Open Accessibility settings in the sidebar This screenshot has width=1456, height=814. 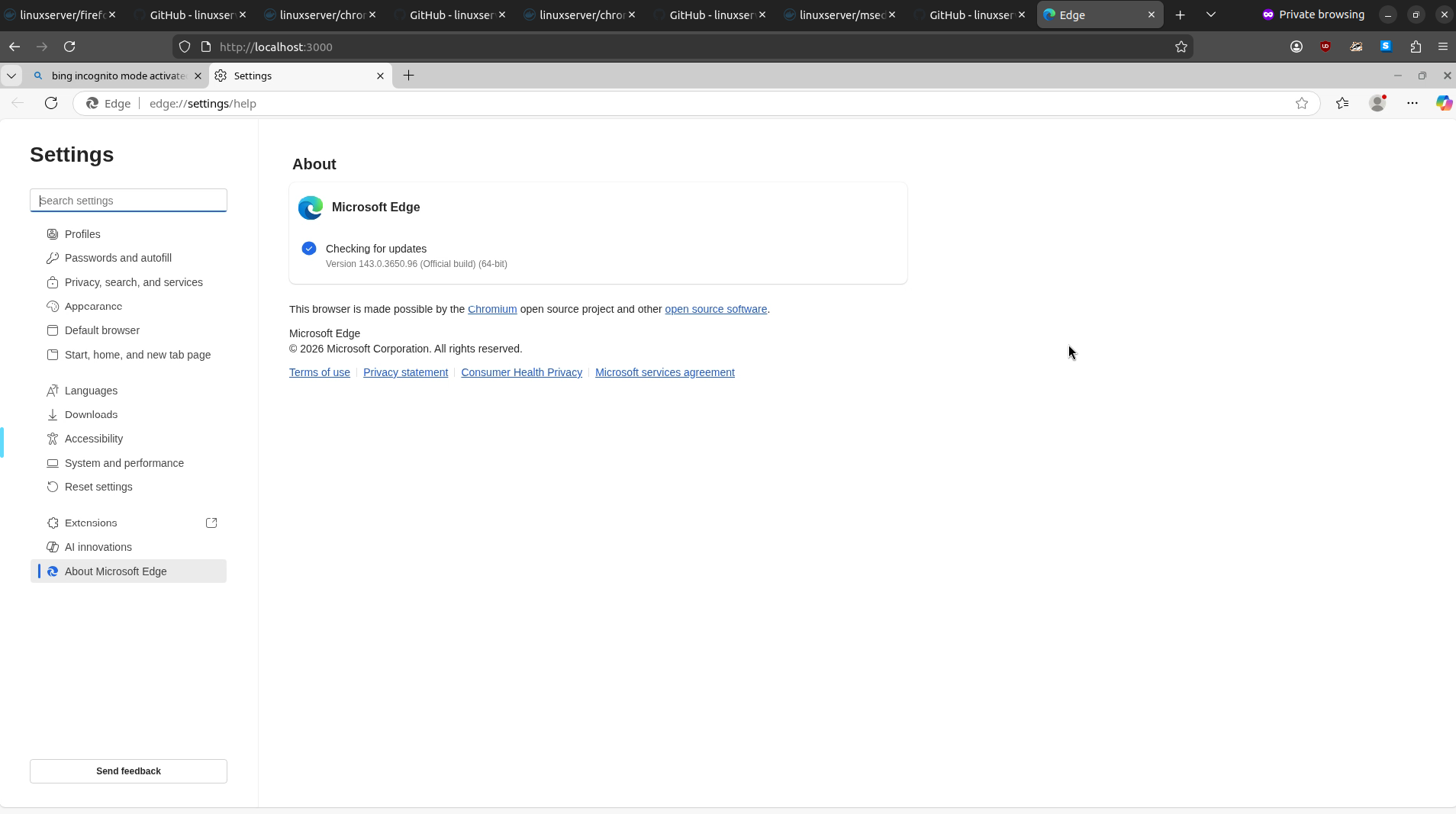[x=94, y=439]
